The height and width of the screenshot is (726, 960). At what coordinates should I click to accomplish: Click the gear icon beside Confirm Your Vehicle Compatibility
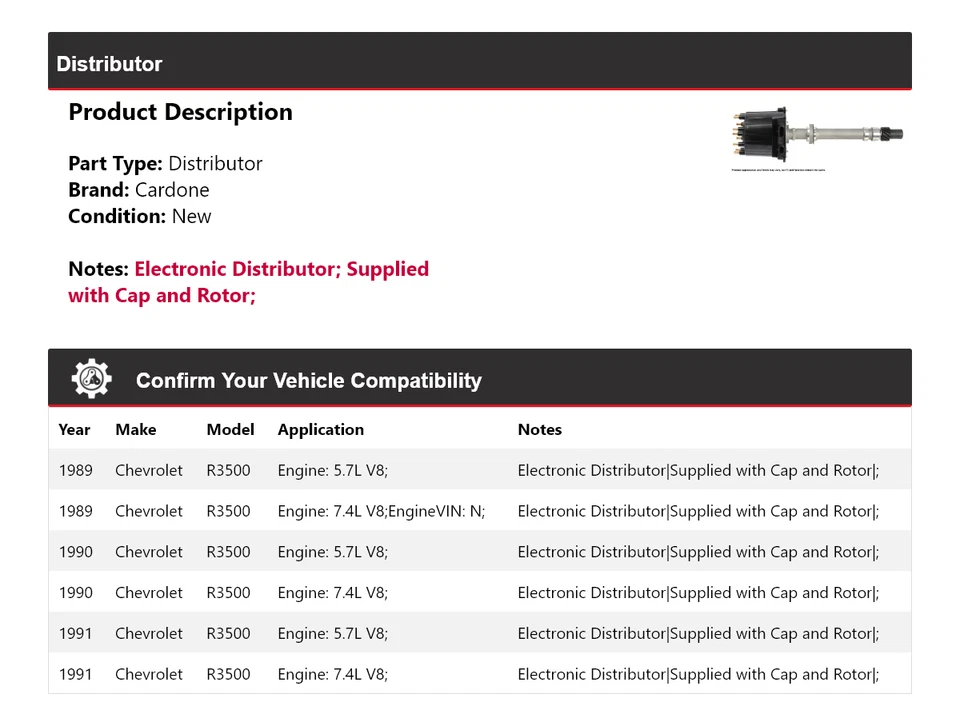[91, 379]
